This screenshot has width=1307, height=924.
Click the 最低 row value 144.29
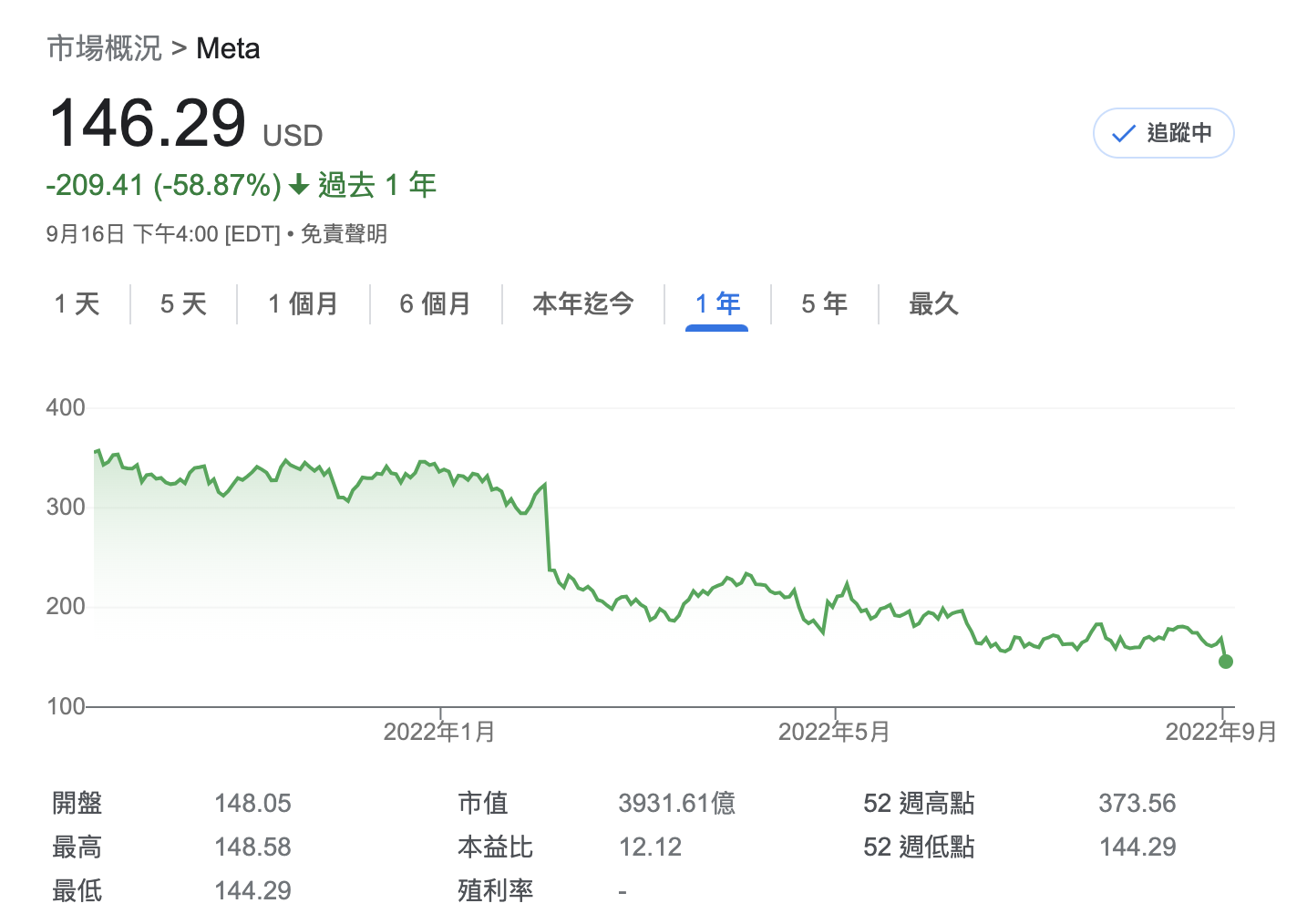[252, 890]
